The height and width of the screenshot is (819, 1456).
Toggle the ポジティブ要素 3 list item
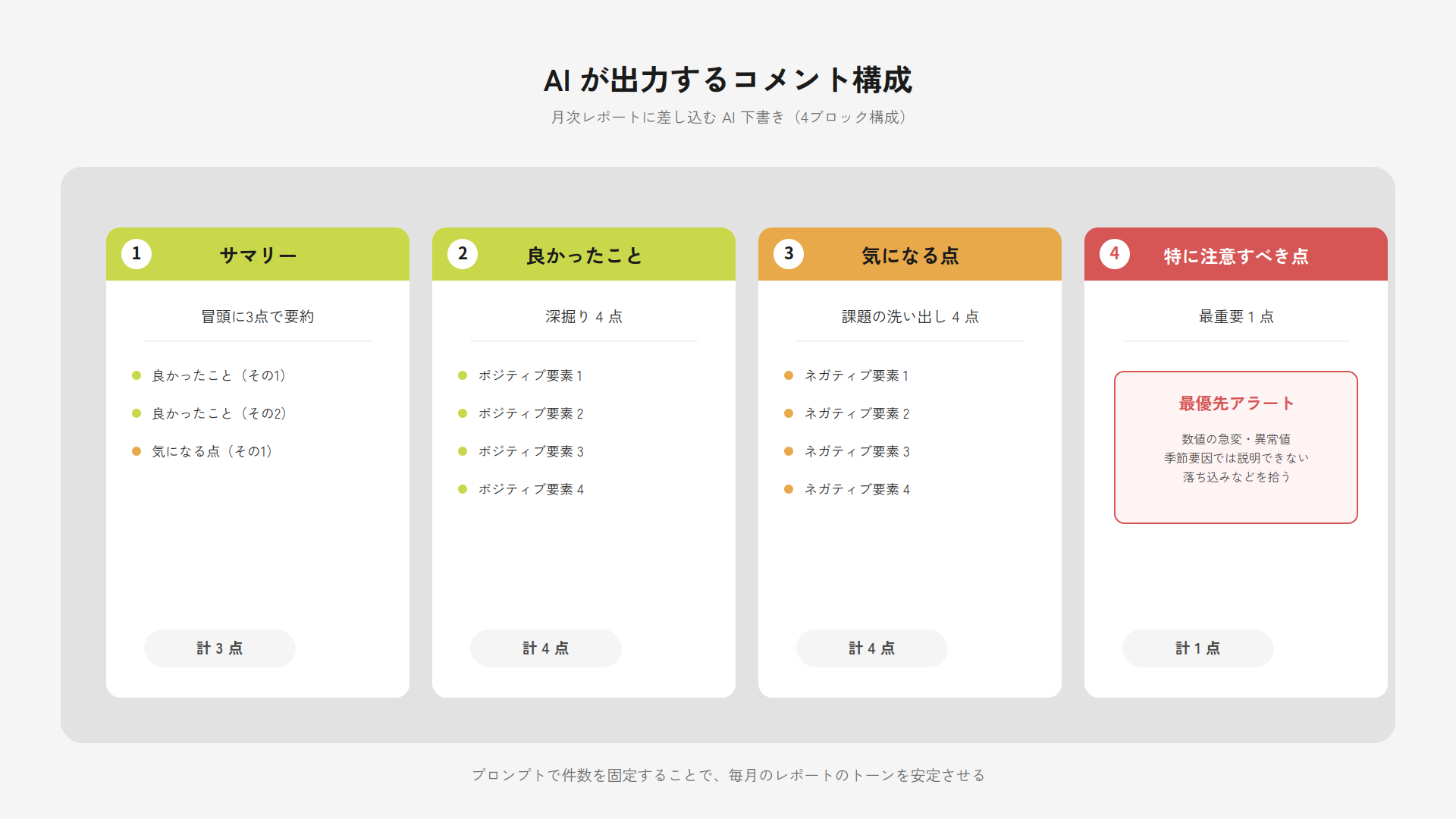pyautogui.click(x=531, y=451)
